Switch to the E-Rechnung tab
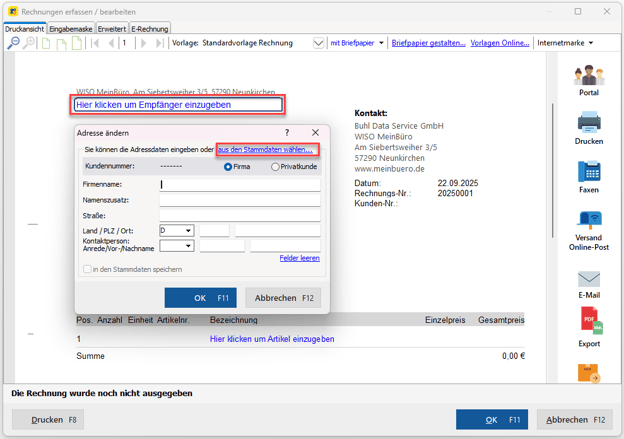This screenshot has height=439, width=624. pos(150,29)
